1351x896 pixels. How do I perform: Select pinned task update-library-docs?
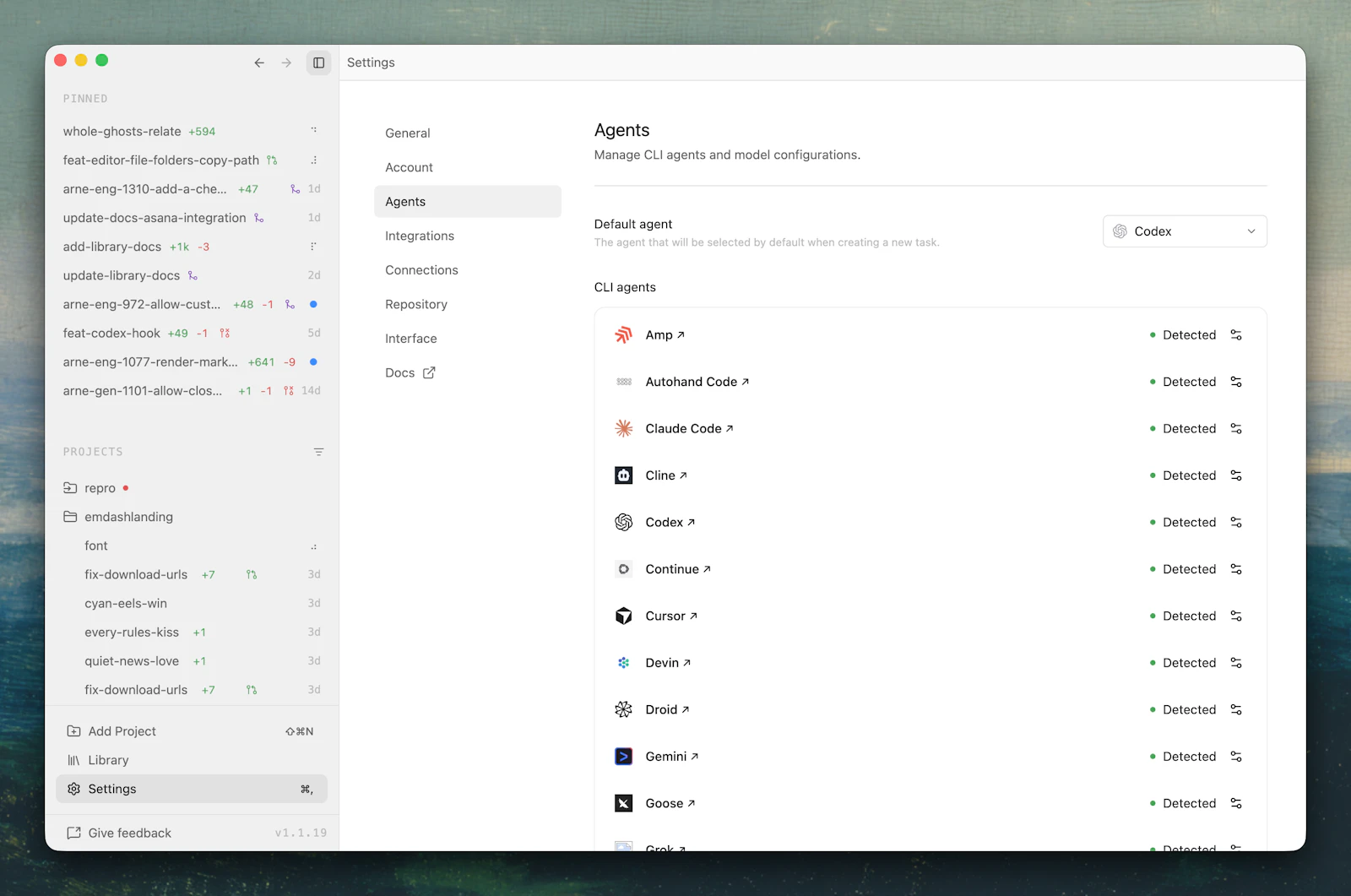tap(192, 275)
